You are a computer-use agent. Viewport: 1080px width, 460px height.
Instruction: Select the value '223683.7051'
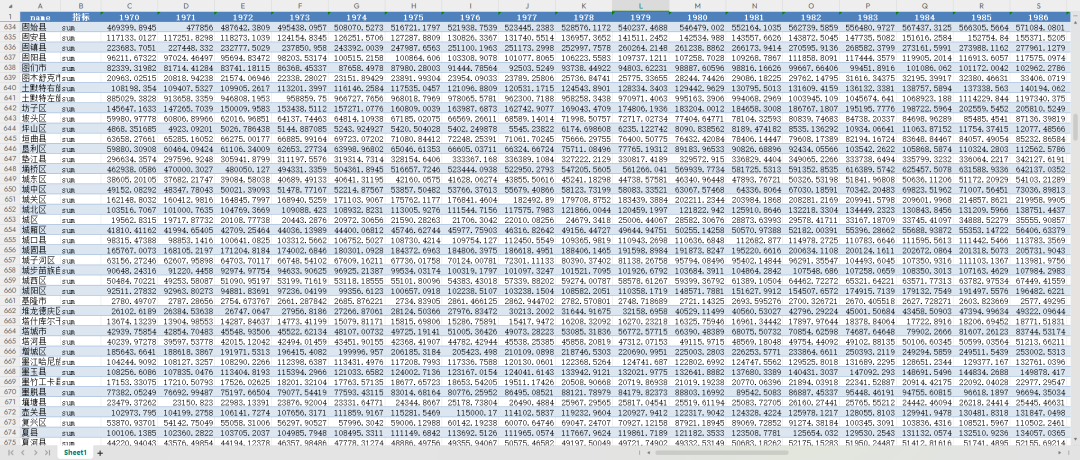[x=129, y=49]
